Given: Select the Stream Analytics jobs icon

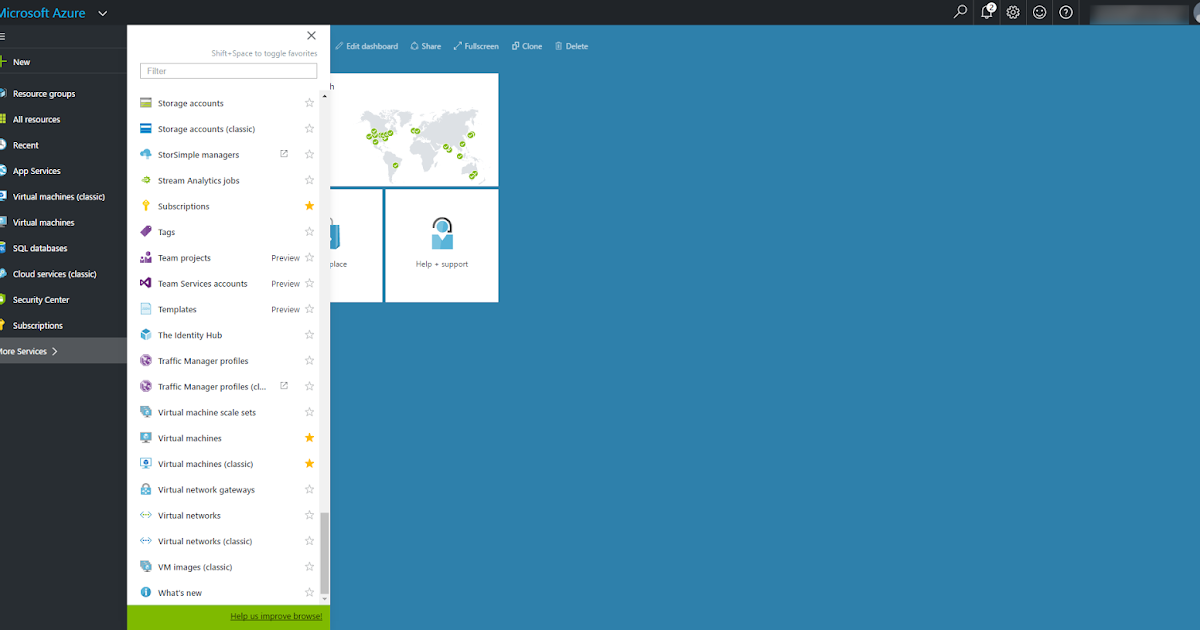Looking at the screenshot, I should pos(144,180).
